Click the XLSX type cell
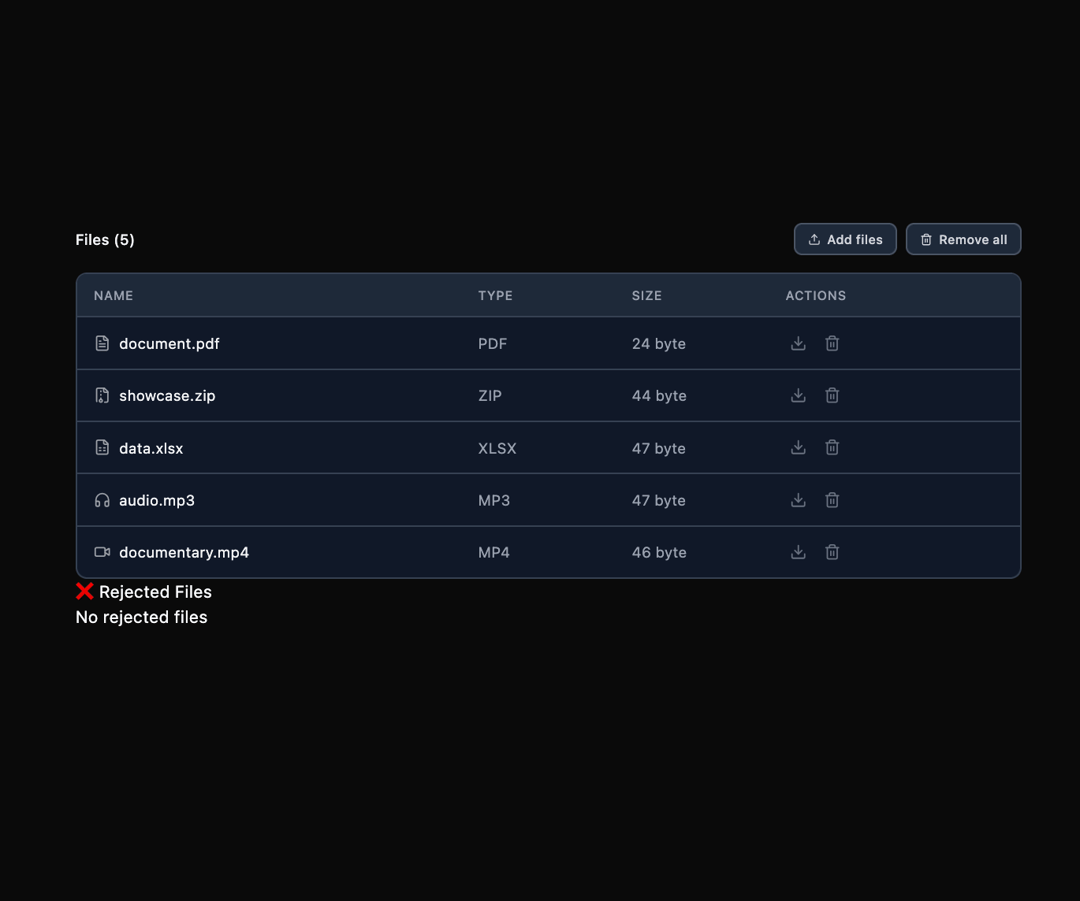The image size is (1080, 901). point(497,448)
